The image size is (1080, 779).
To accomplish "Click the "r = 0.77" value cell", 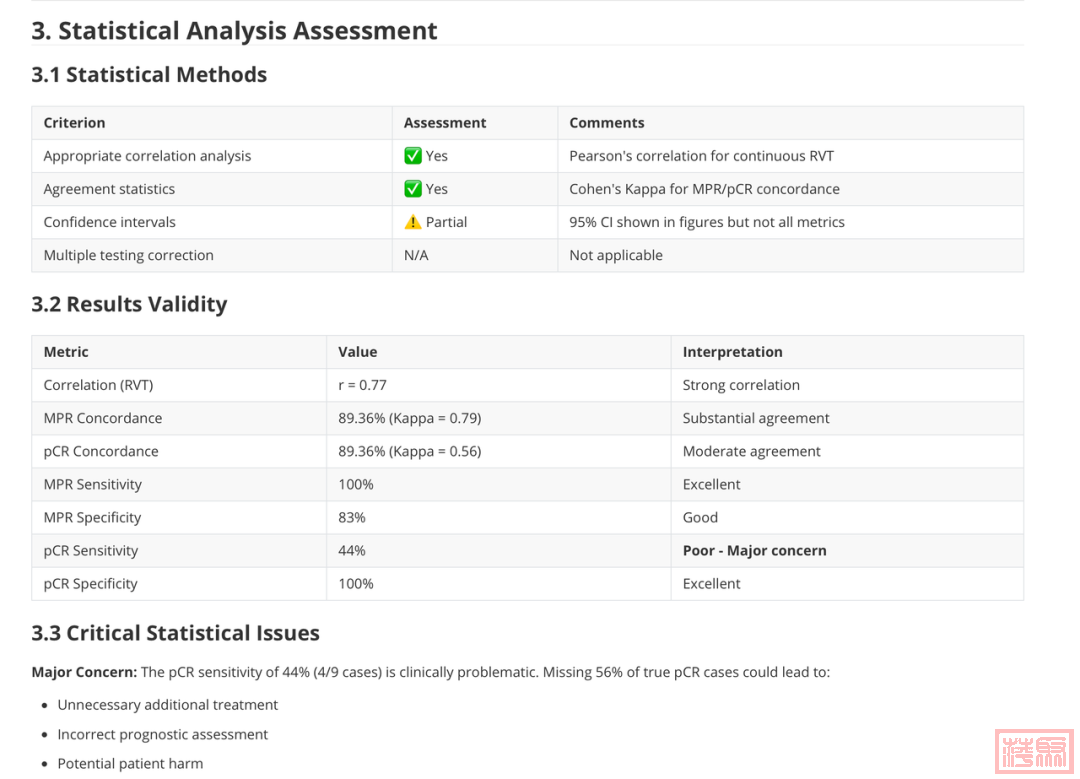I will tap(362, 385).
